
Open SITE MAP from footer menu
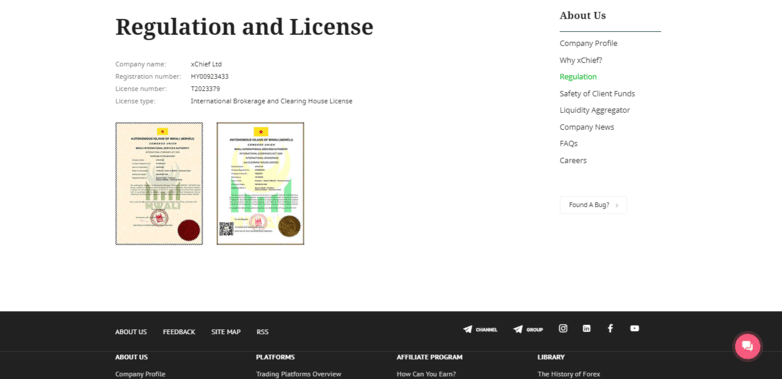(226, 332)
